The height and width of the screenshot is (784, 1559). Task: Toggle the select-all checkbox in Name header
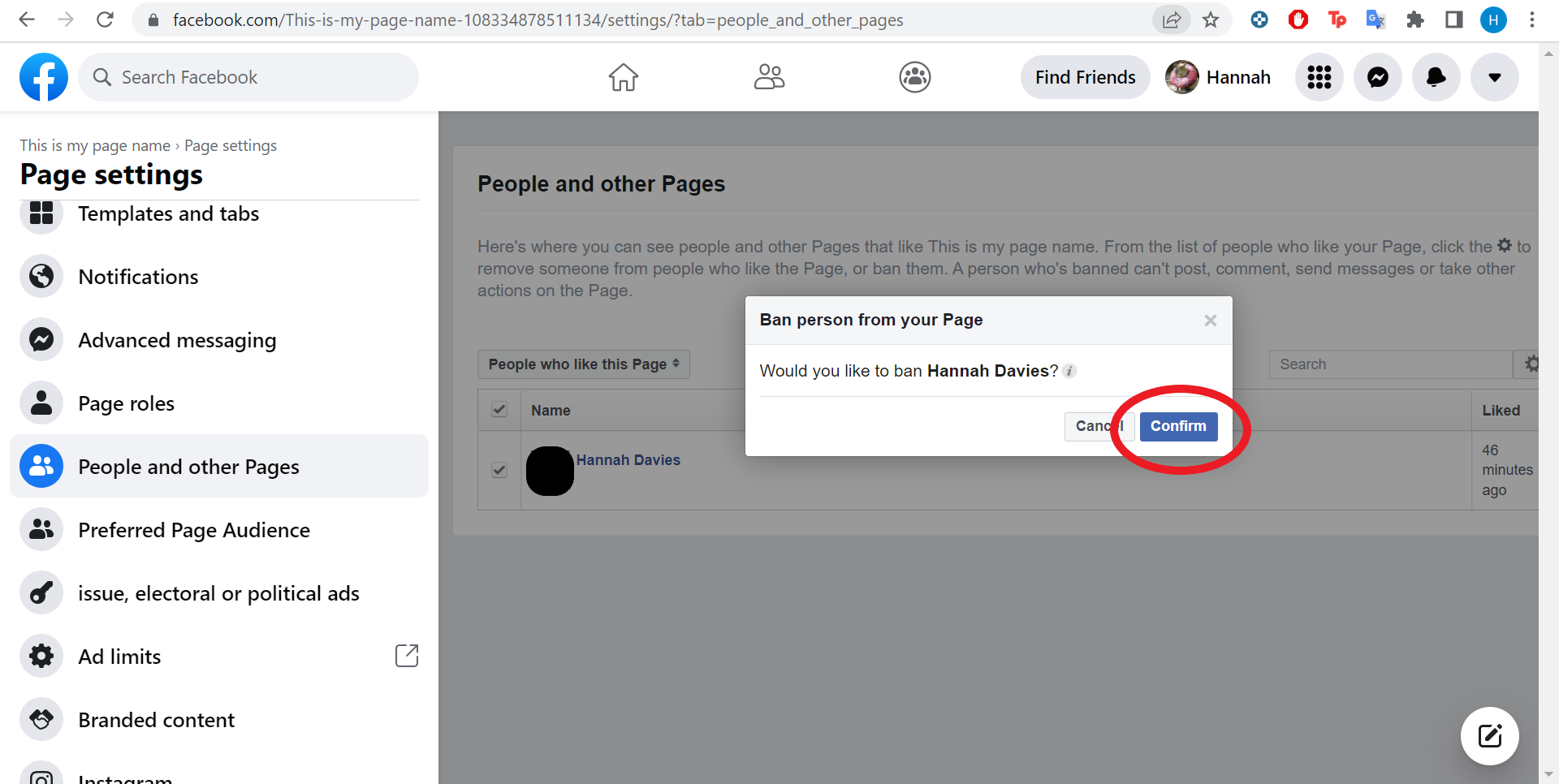[499, 410]
